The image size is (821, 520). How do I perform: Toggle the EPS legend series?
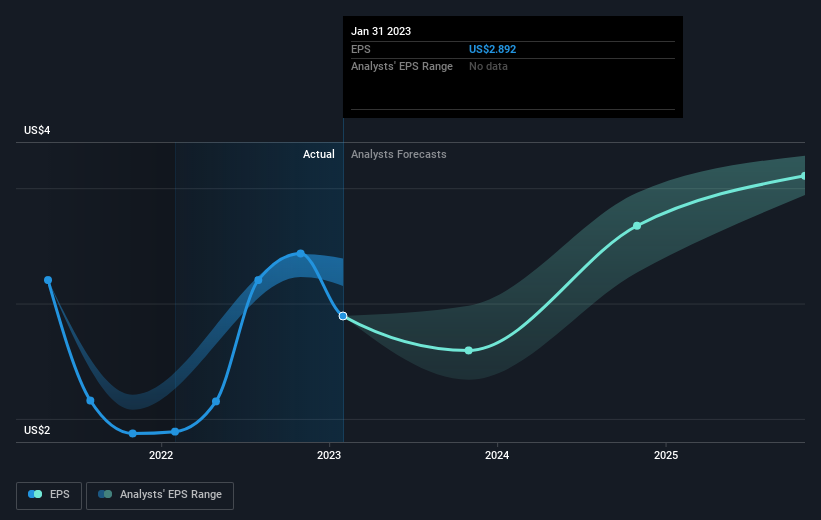point(49,495)
